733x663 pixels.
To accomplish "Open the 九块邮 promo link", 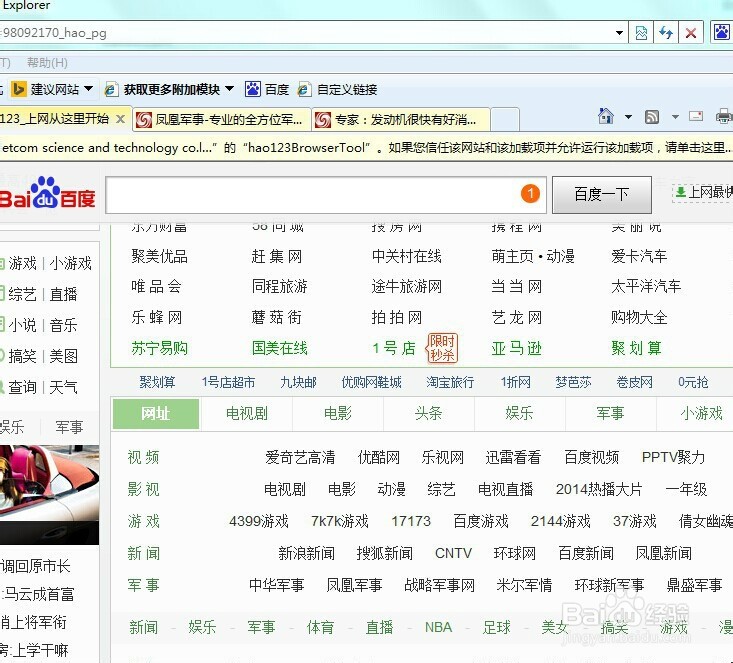I will click(x=298, y=382).
